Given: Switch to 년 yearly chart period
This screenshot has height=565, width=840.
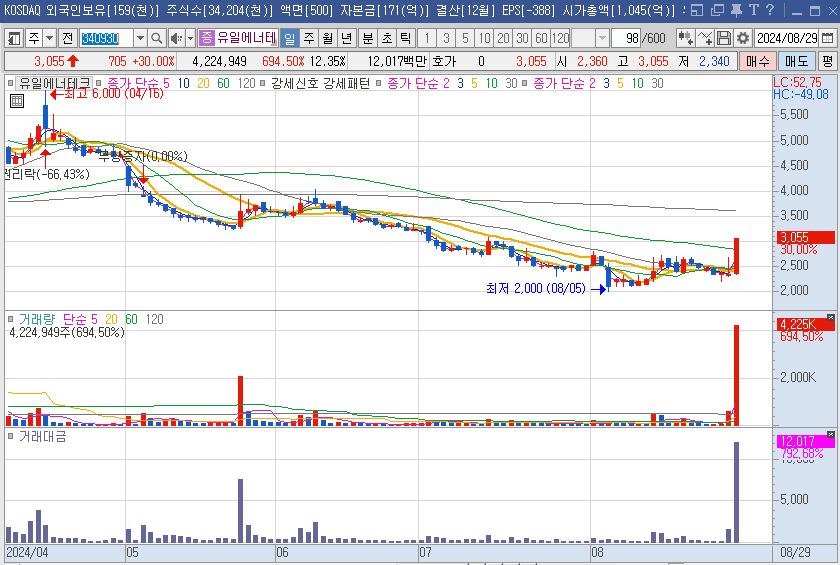Looking at the screenshot, I should tap(347, 38).
